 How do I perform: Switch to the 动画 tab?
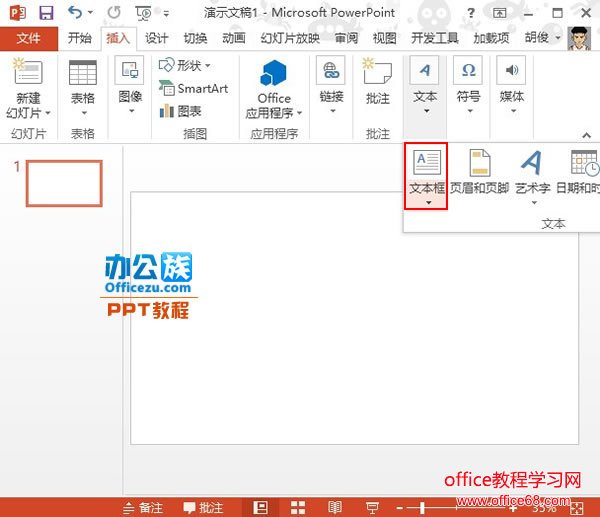(x=234, y=38)
